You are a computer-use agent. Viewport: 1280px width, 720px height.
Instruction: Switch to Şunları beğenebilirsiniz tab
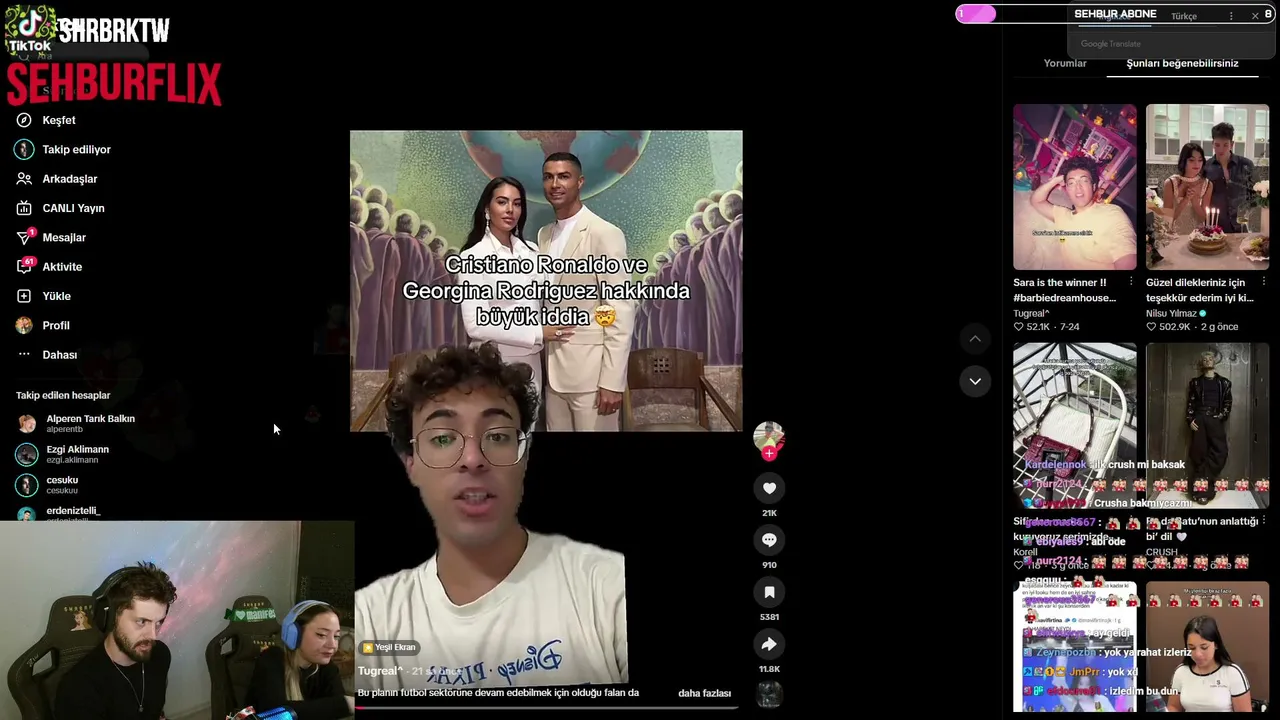1182,63
